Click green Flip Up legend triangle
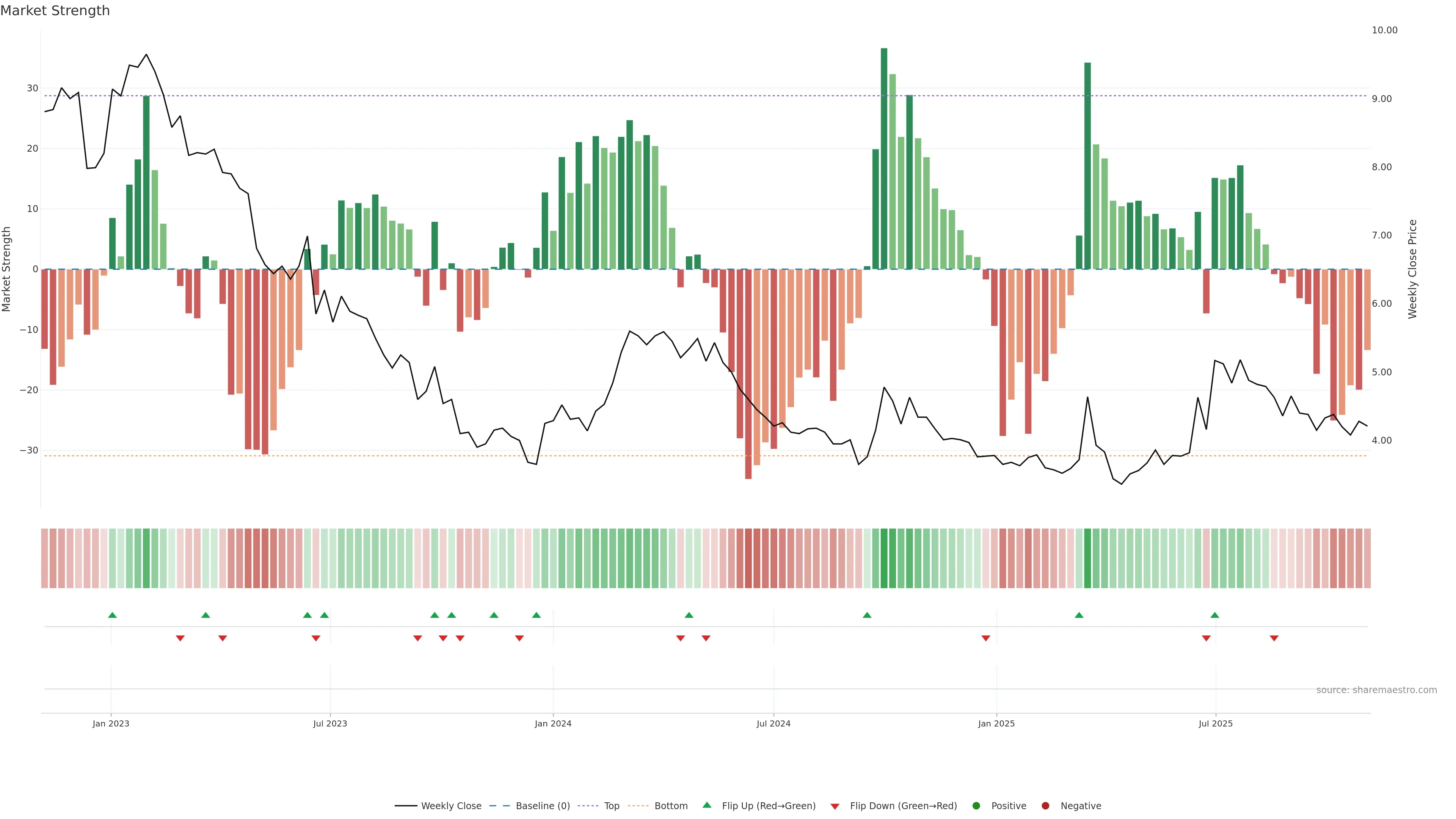The width and height of the screenshot is (1456, 819). point(706,805)
